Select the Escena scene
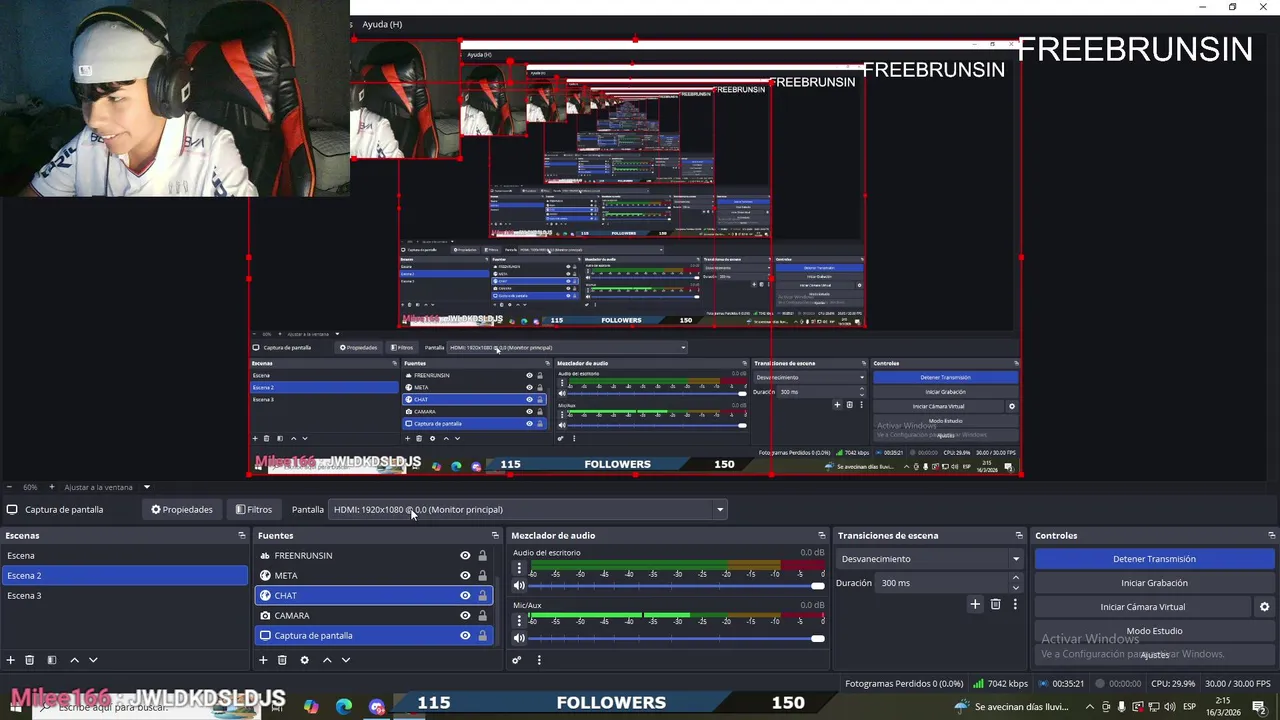The height and width of the screenshot is (720, 1280). (124, 555)
